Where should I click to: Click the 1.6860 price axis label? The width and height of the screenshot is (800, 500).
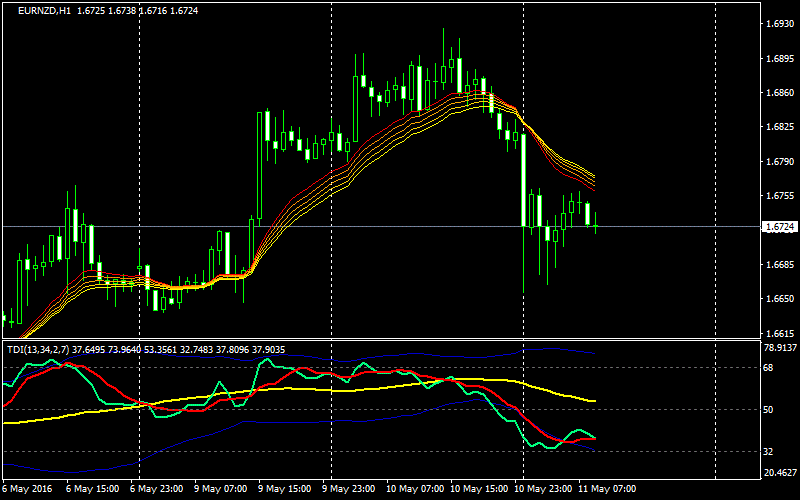[x=780, y=92]
